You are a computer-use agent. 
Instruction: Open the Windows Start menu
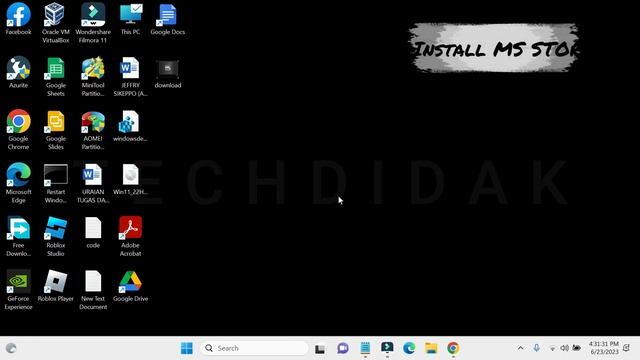187,348
